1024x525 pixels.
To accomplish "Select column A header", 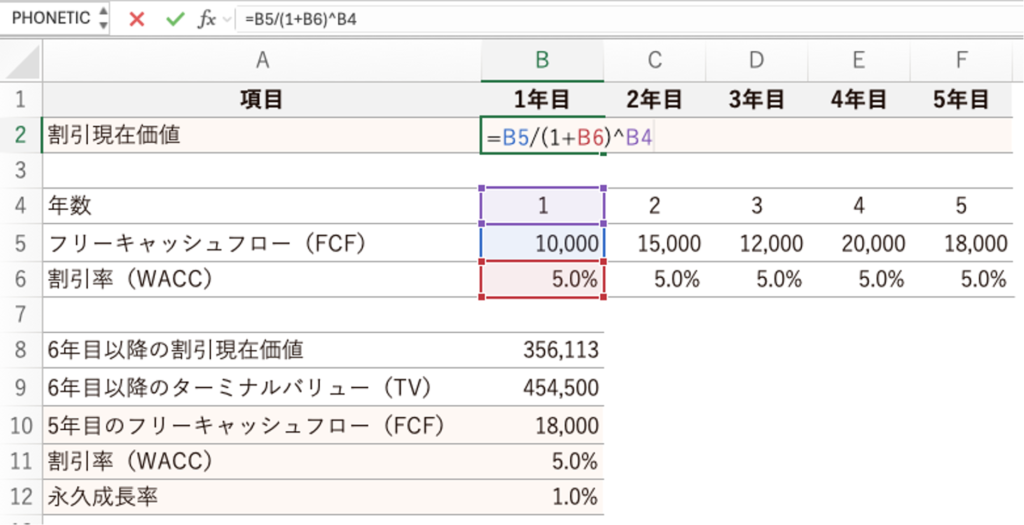I will [262, 61].
